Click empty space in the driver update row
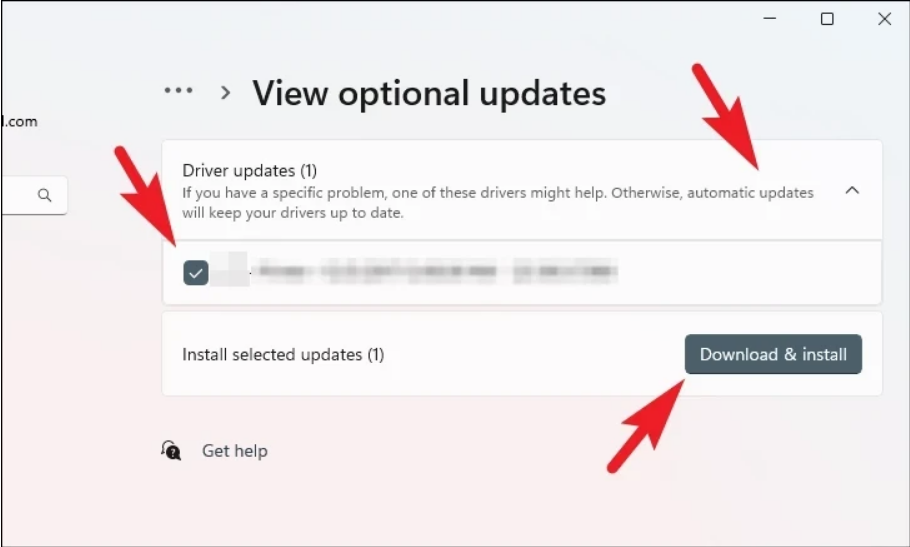Image resolution: width=910 pixels, height=547 pixels. click(x=749, y=272)
